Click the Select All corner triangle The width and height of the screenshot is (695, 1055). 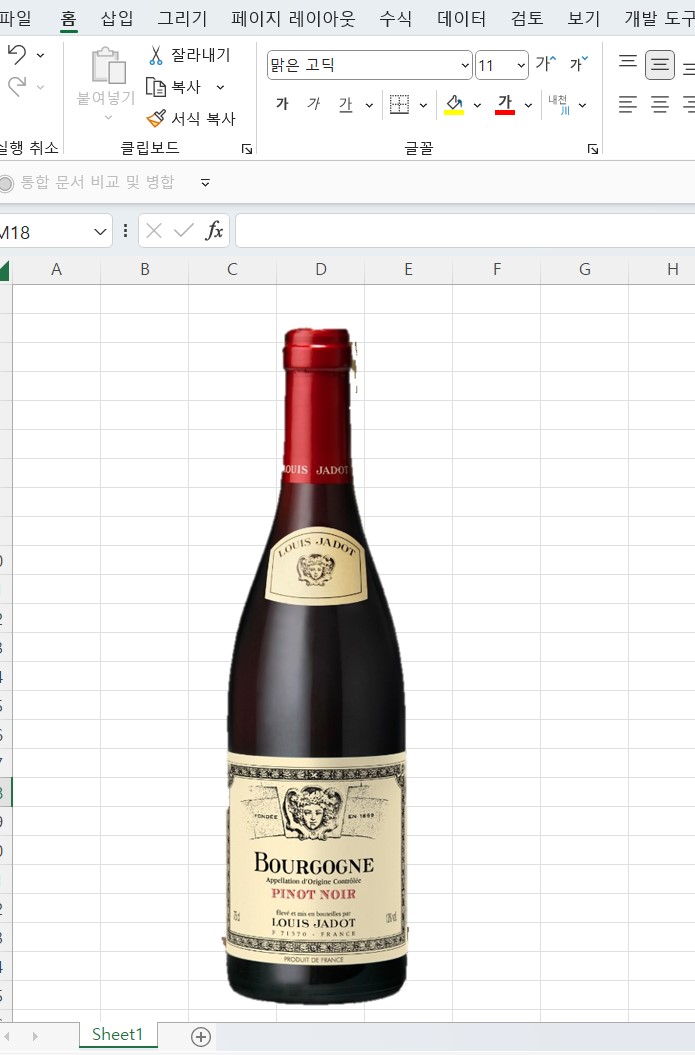point(5,270)
